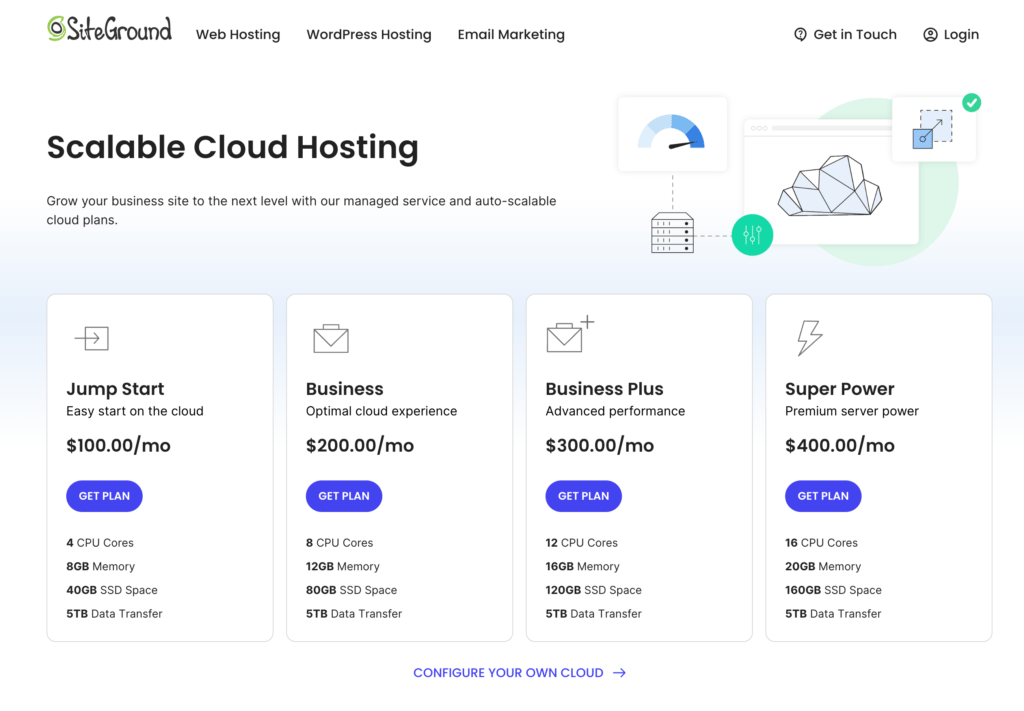Image resolution: width=1024 pixels, height=711 pixels.
Task: Click Get Plan under Super Power
Action: tap(823, 495)
